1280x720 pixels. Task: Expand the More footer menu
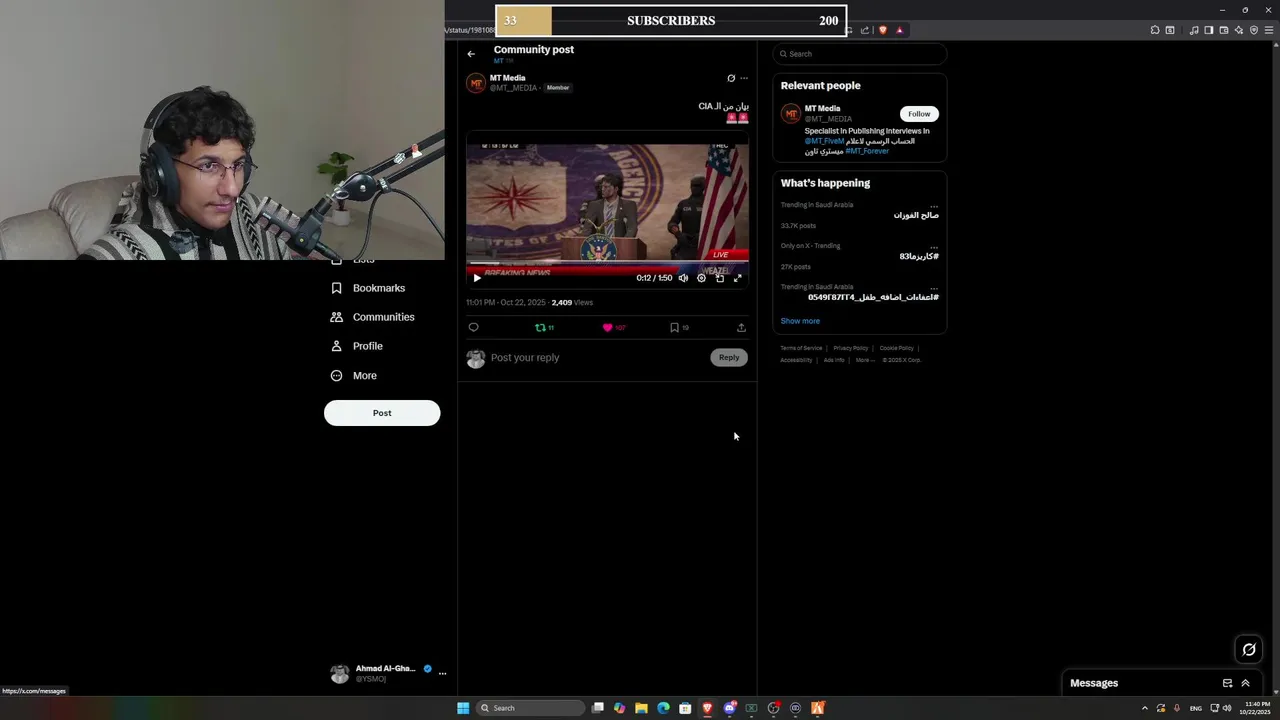(865, 360)
